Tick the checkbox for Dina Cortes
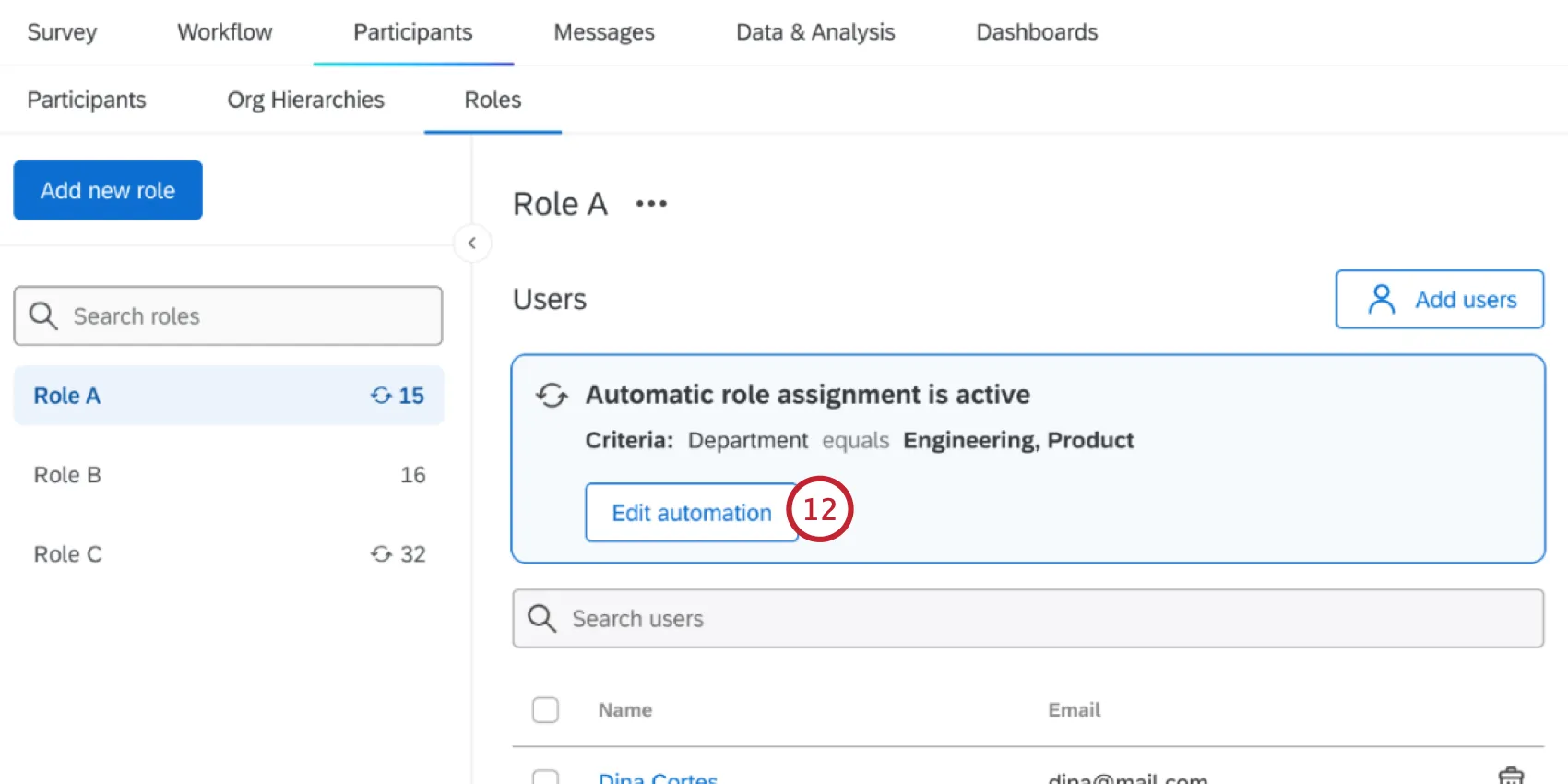The width and height of the screenshot is (1568, 784). tap(545, 777)
